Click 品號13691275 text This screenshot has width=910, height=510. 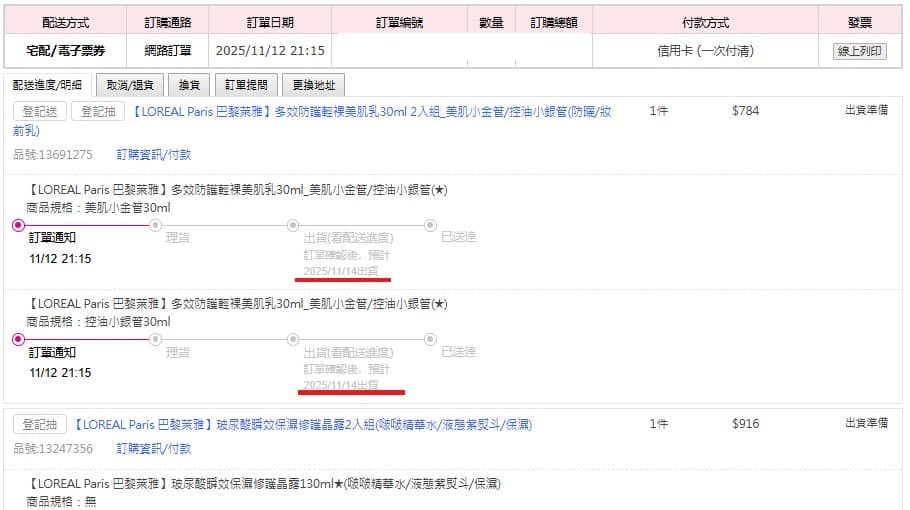click(53, 154)
